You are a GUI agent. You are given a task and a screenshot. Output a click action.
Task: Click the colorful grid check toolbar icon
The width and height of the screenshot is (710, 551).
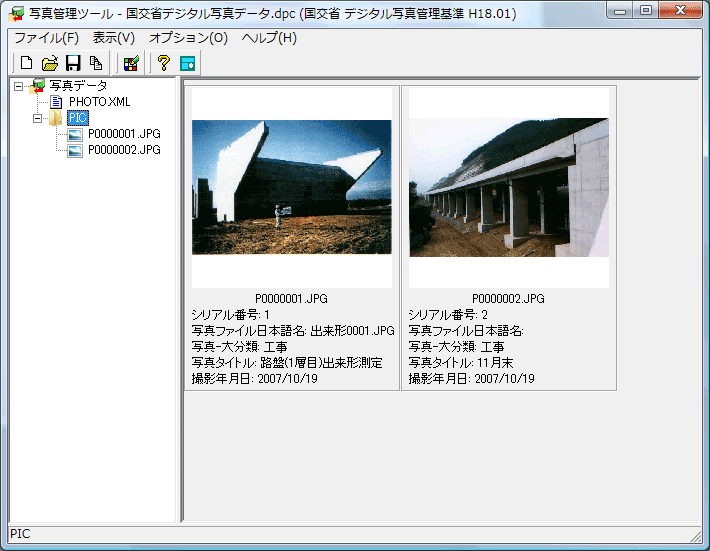tap(131, 63)
